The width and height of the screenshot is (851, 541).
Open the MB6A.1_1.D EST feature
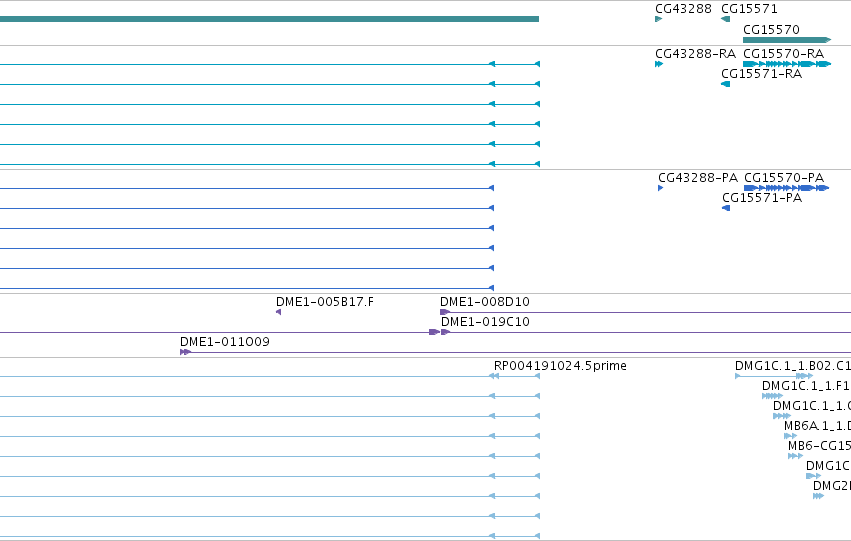pyautogui.click(x=790, y=436)
